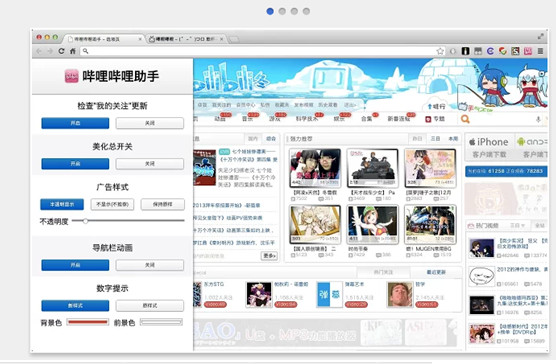
Task: Select 原样式 under 数字提示
Action: pyautogui.click(x=150, y=306)
